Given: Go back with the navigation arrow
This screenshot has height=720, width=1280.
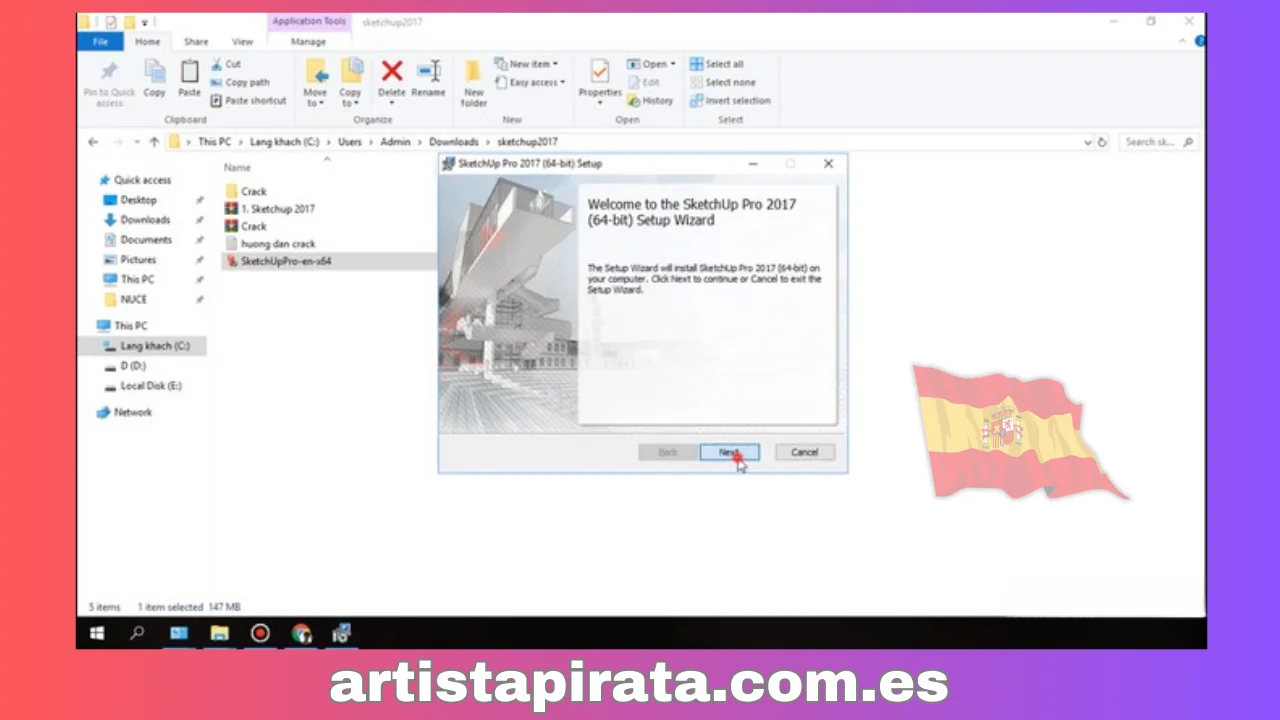Looking at the screenshot, I should coord(93,142).
